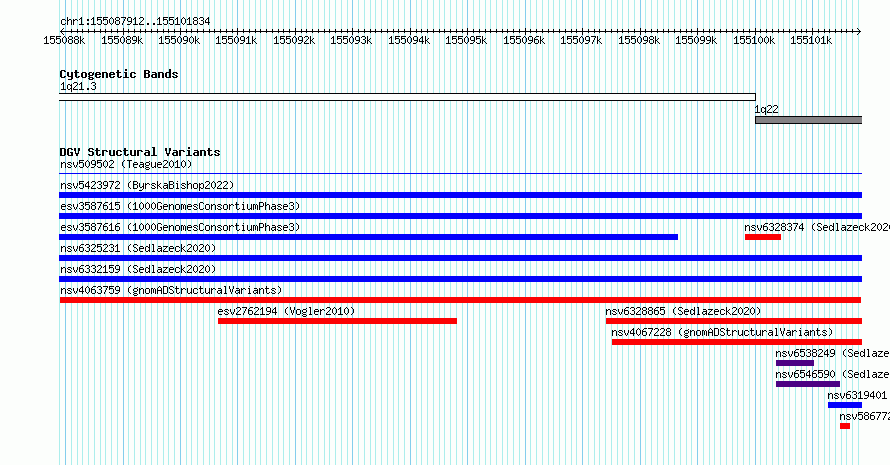This screenshot has height=465, width=890.
Task: Select the red nsv6328865 variant bar
Action: pyautogui.click(x=733, y=321)
